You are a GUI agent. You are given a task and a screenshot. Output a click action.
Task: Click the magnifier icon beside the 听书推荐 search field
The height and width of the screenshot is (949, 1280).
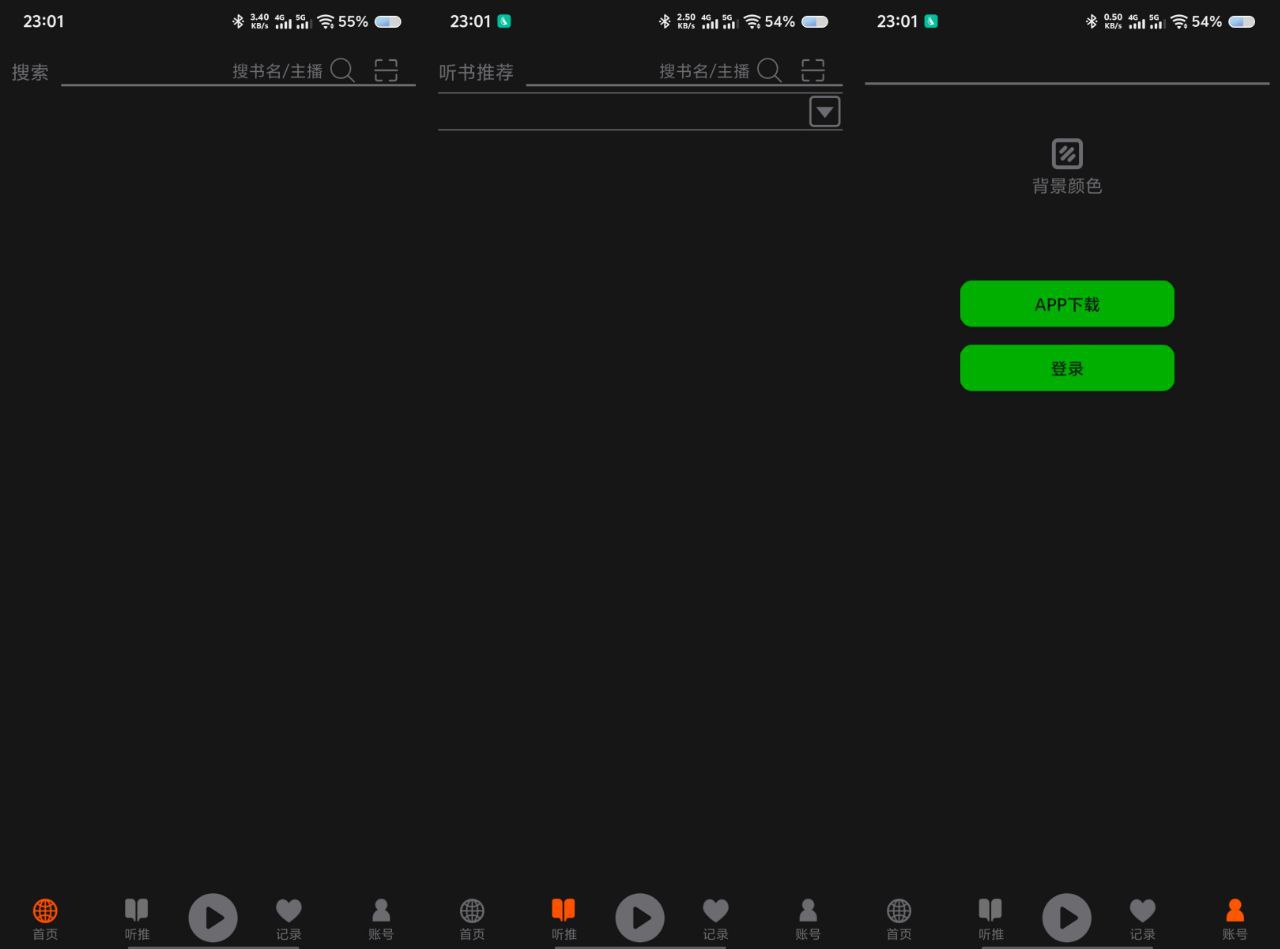click(769, 70)
